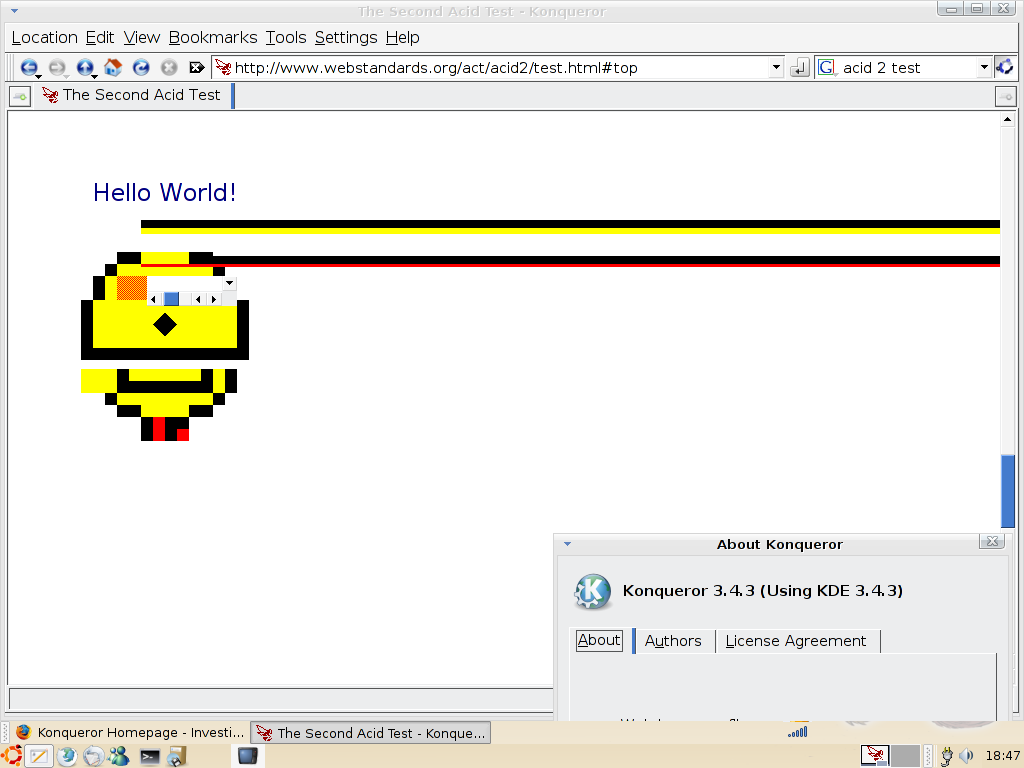Click the black diamond nose of the smiley
Image resolution: width=1024 pixels, height=768 pixels.
165,325
